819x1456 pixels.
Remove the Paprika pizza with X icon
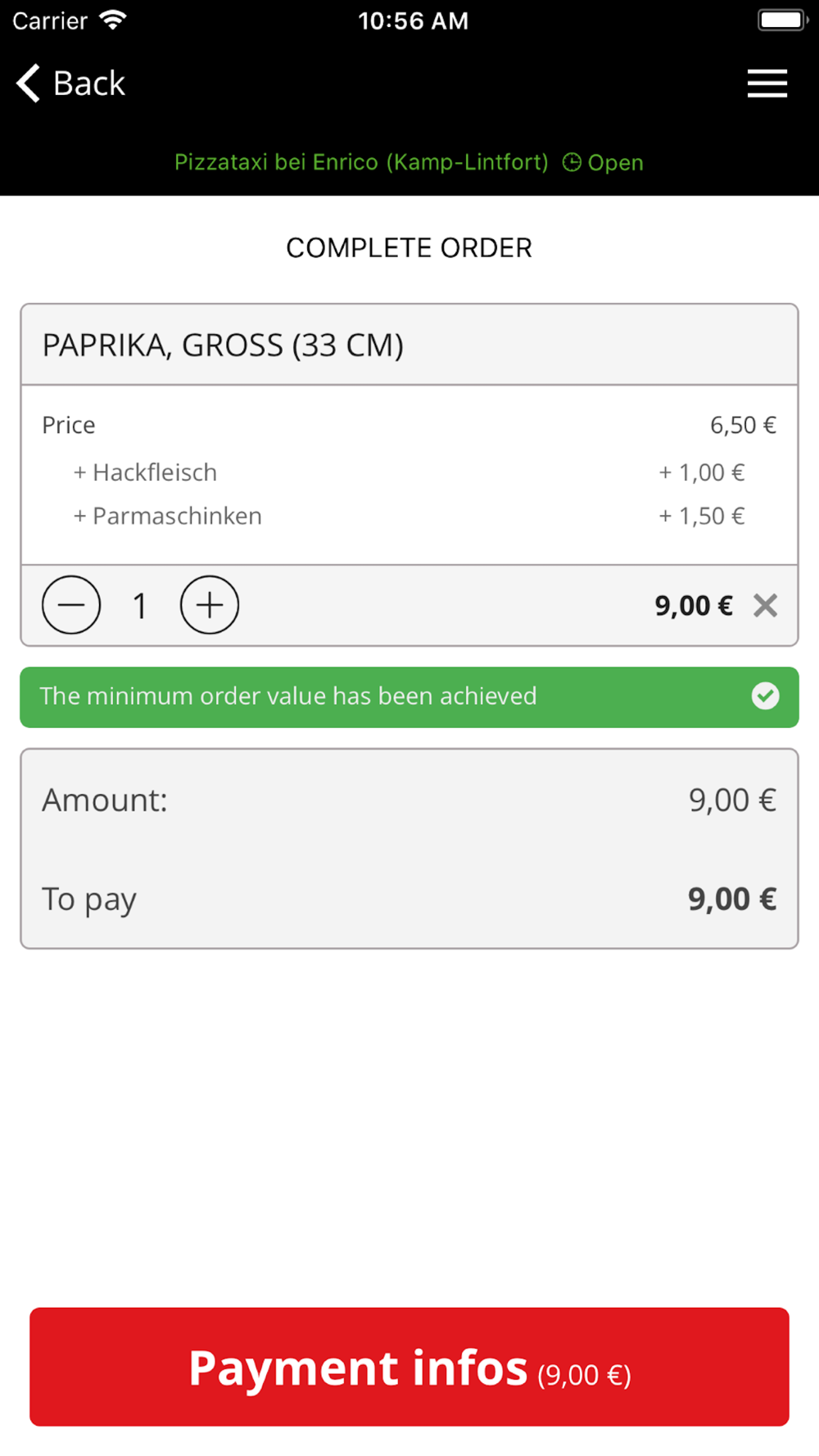(766, 606)
